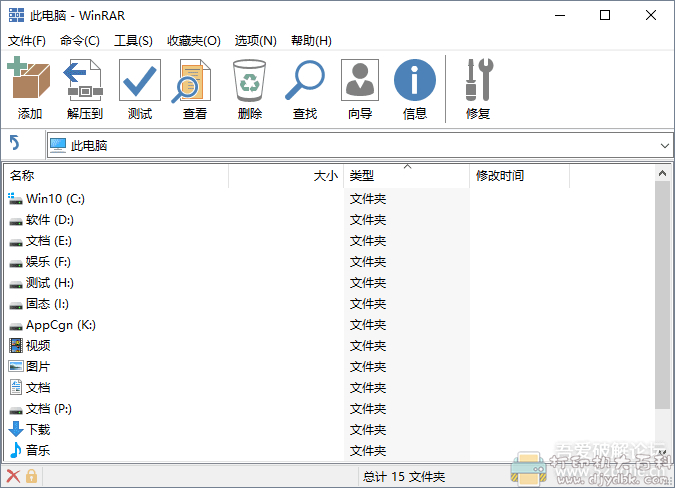675x488 pixels.
Task: Click the Win10 (C:) drive icon
Action: tap(15, 198)
